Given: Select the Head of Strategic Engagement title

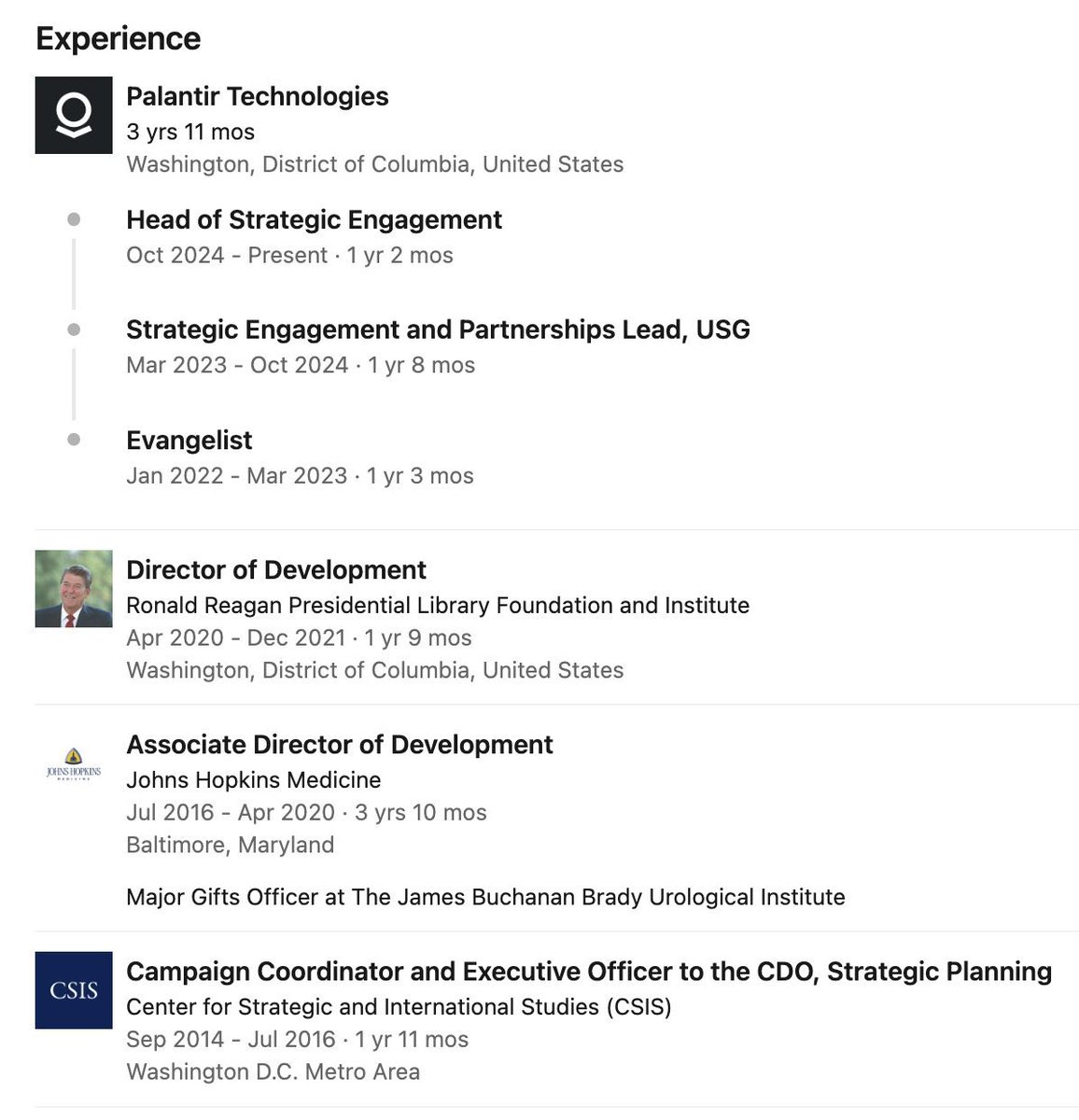Looking at the screenshot, I should point(314,219).
